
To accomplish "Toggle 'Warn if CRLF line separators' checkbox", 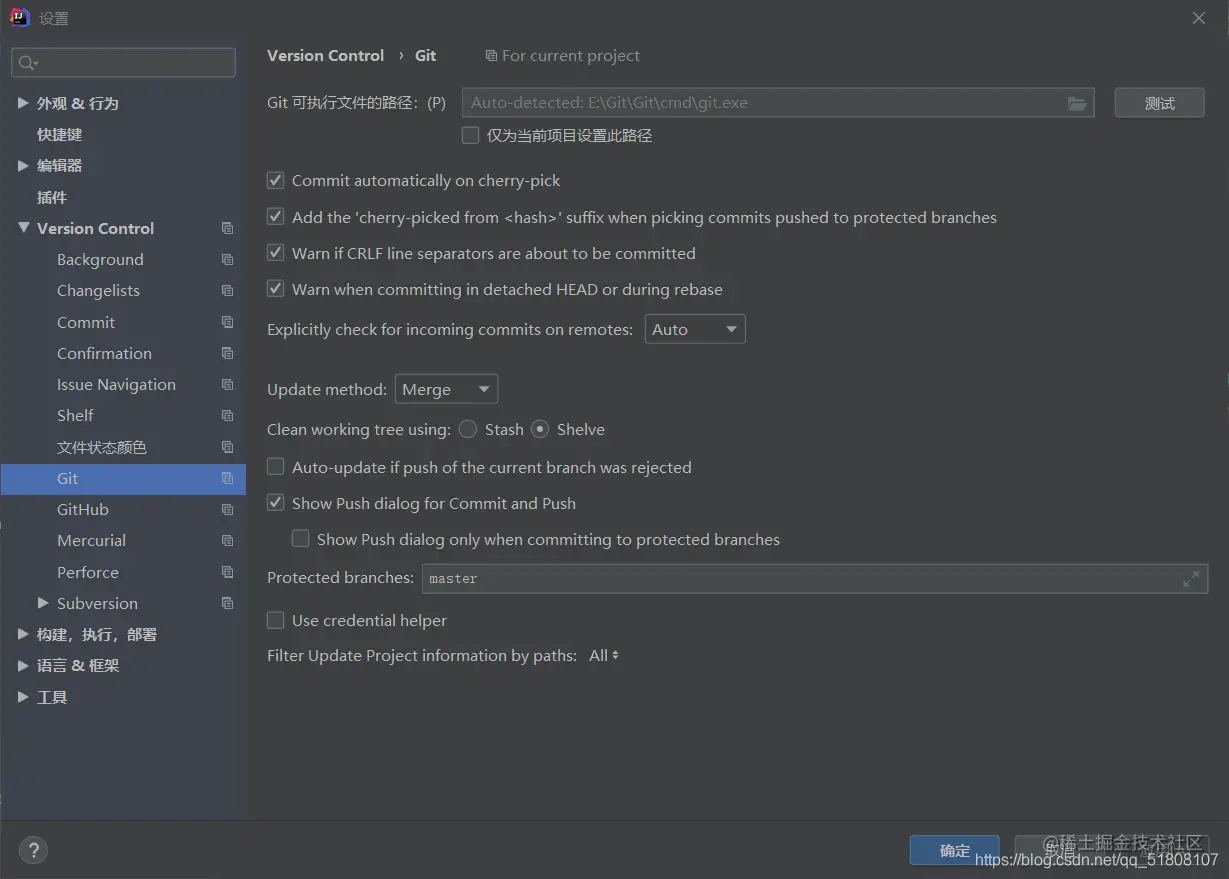I will click(275, 253).
